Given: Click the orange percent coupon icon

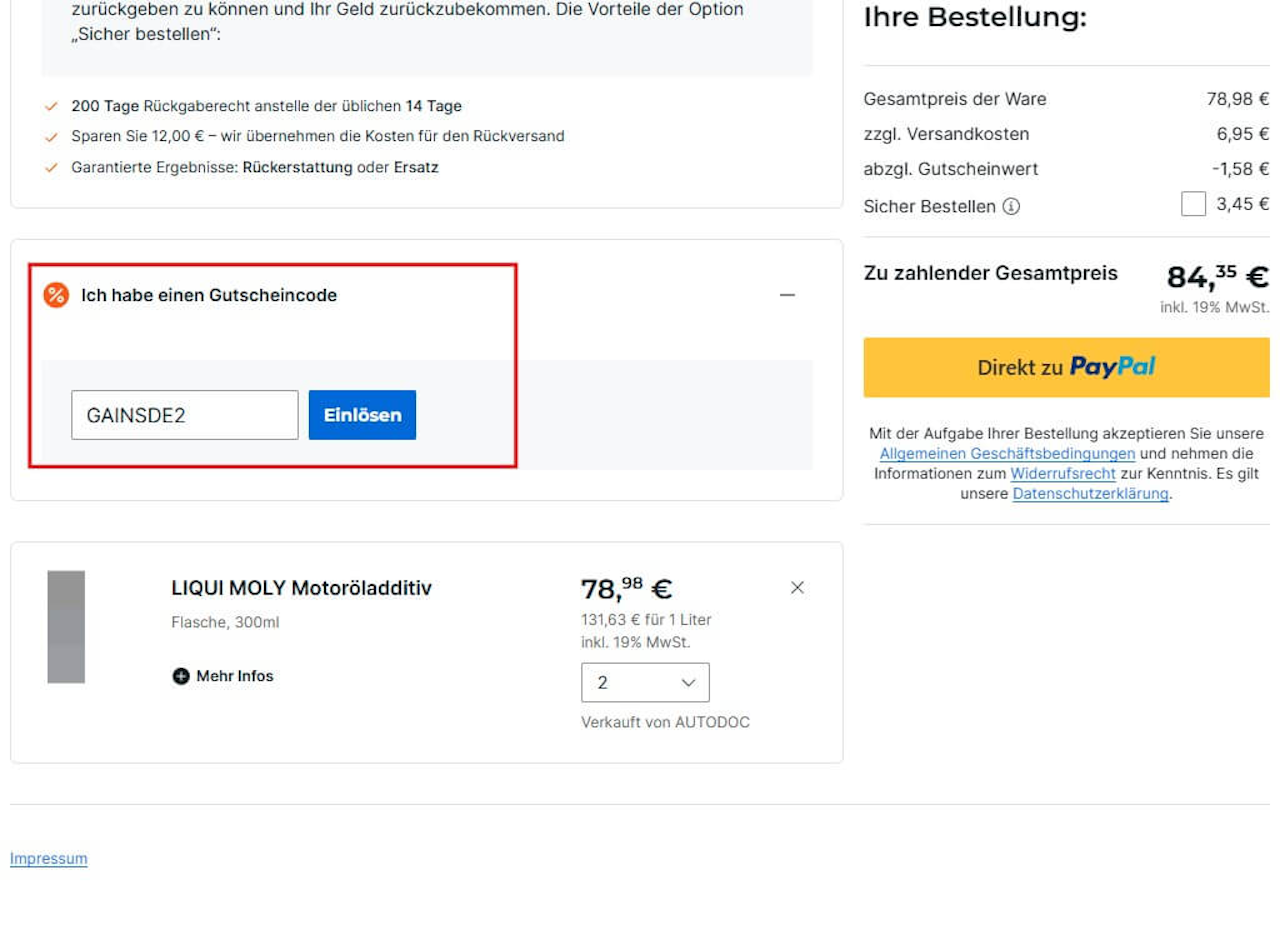Looking at the screenshot, I should (56, 295).
